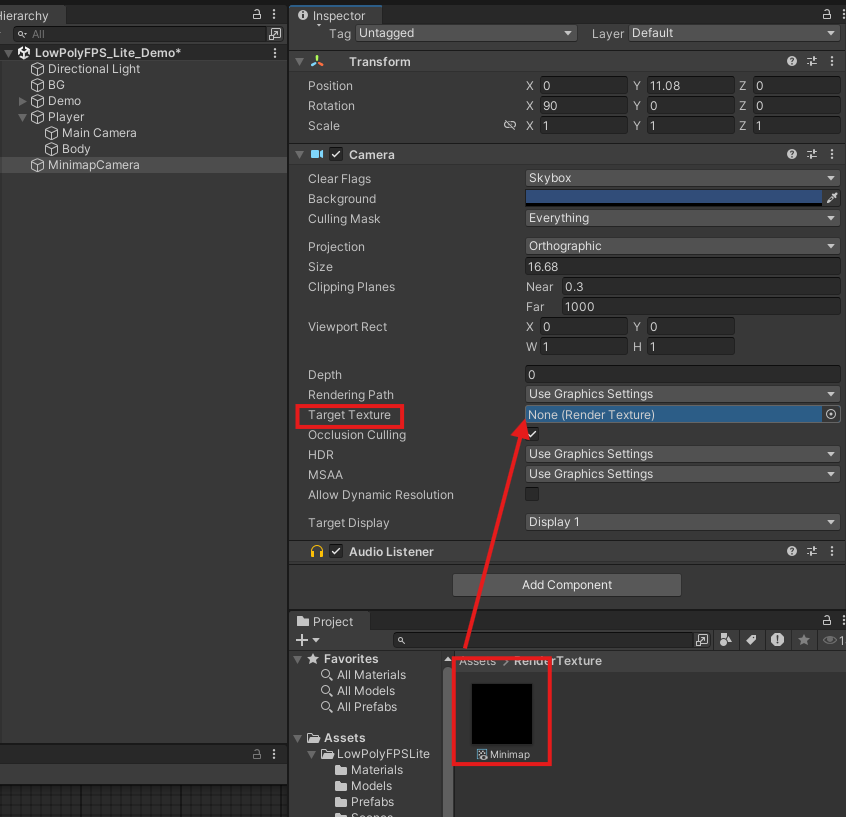Toggle constrained proportions link for Scale

tap(510, 126)
